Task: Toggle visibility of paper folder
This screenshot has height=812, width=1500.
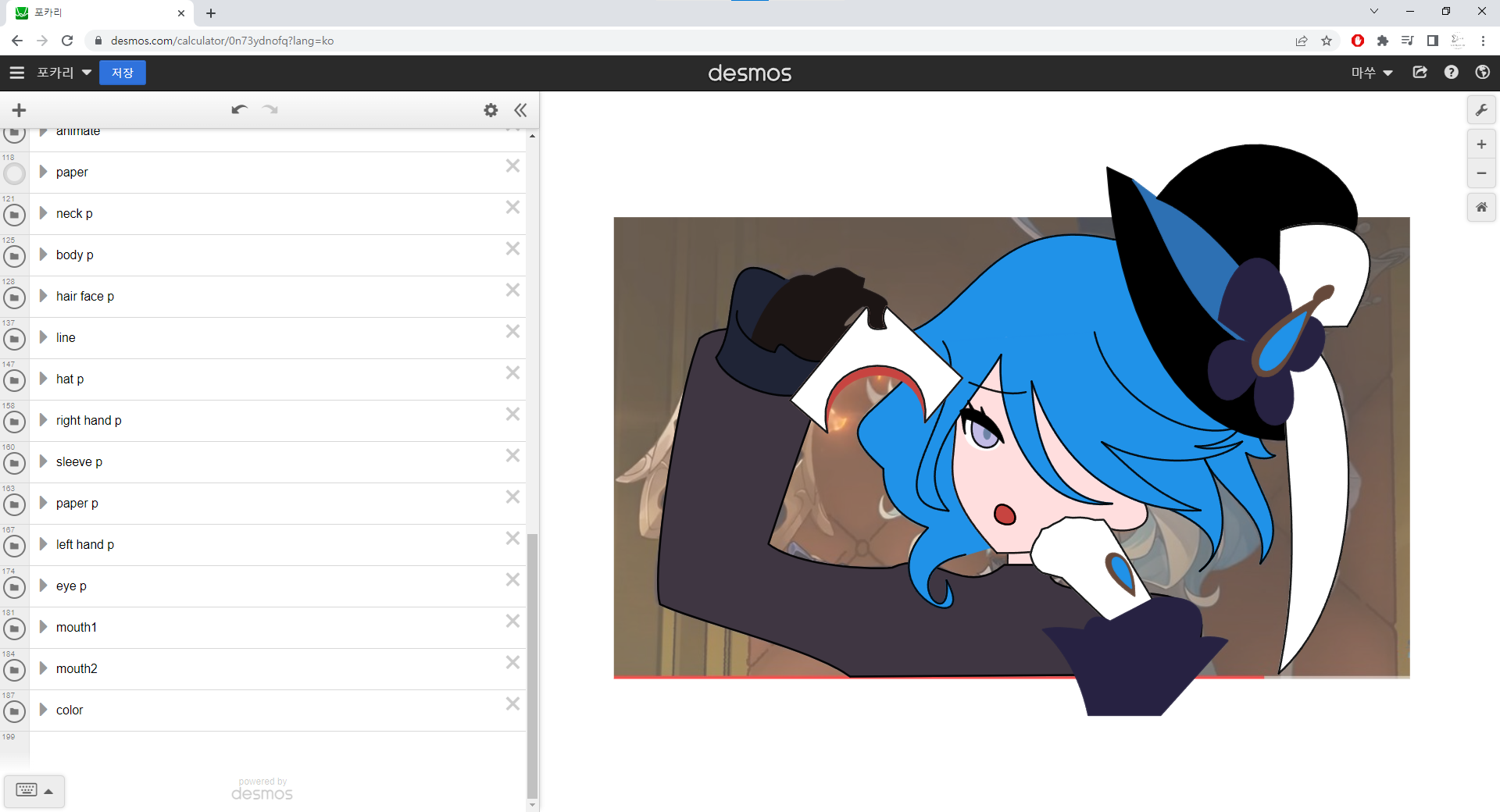Action: pyautogui.click(x=14, y=173)
